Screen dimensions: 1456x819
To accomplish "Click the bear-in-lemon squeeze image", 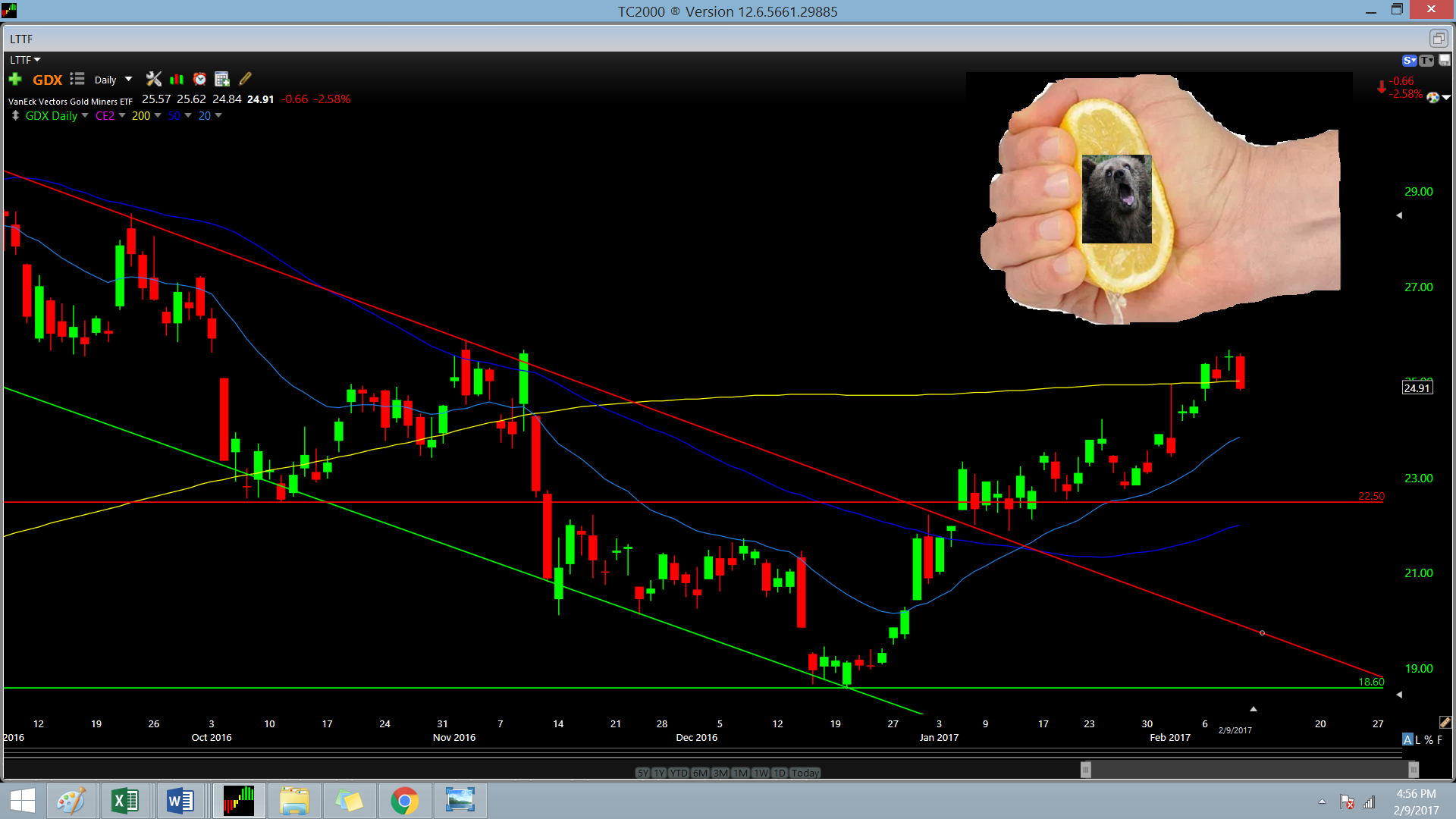I will coord(1159,199).
